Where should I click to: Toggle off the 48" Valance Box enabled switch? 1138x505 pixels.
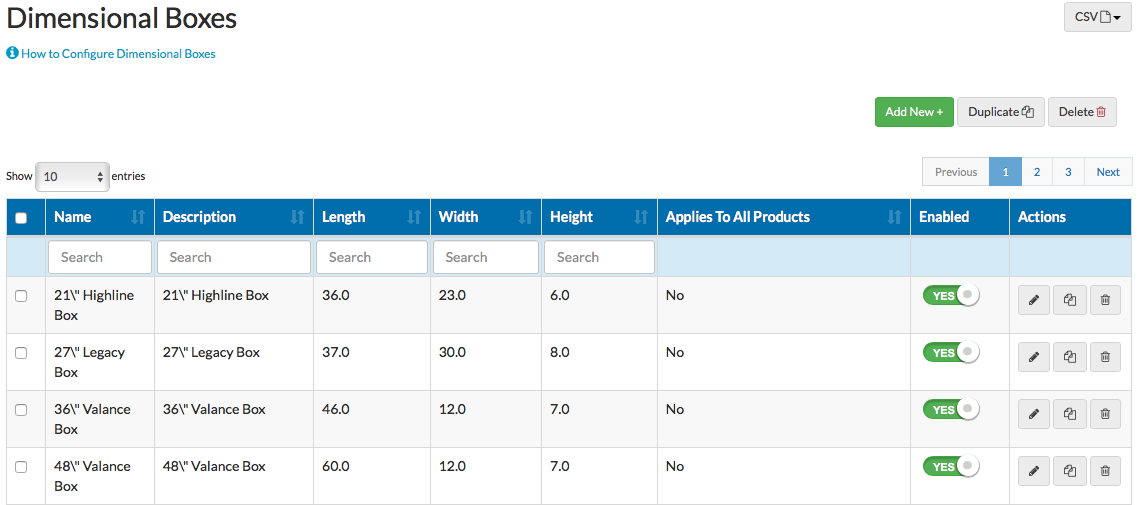coord(950,467)
